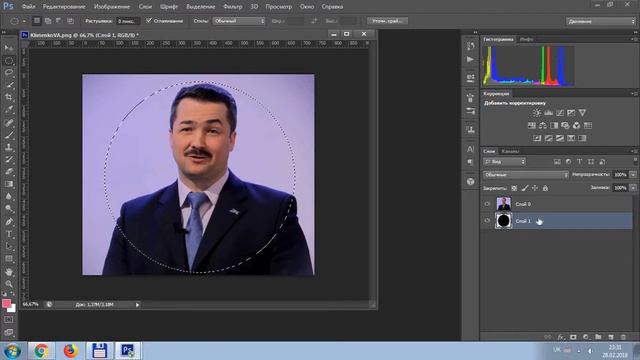Add Levels adjustment icon
The width and height of the screenshot is (640, 360).
click(548, 113)
